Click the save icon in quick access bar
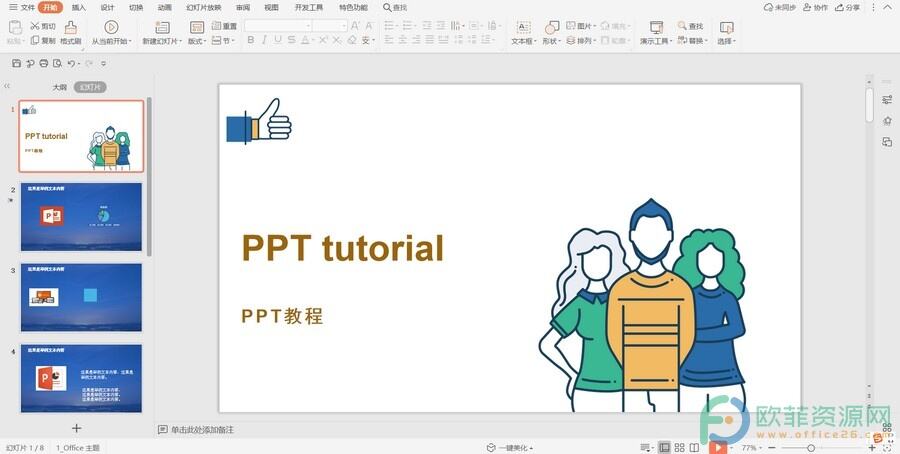900x454 pixels. (16, 63)
